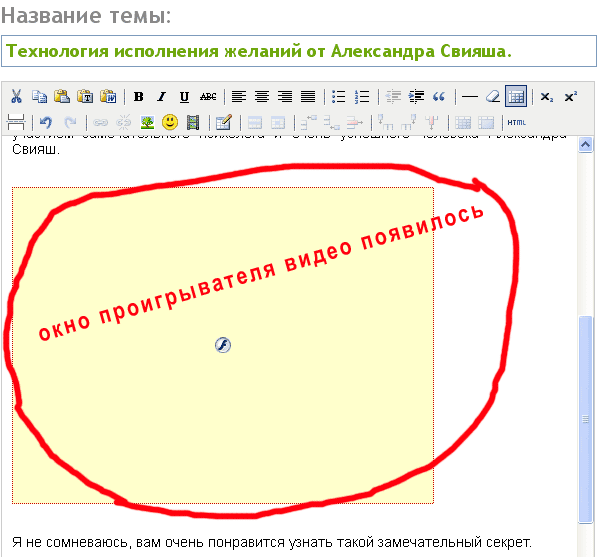Center align the text
Image resolution: width=598 pixels, height=557 pixels.
tap(262, 97)
